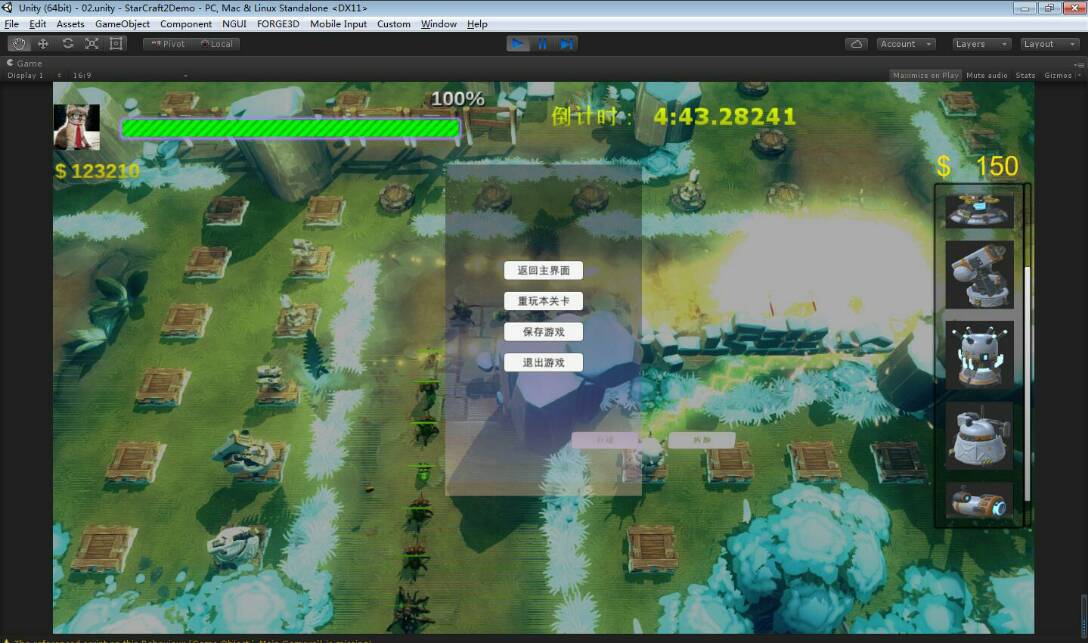Select the Hand tool in toolbar

pyautogui.click(x=19, y=44)
